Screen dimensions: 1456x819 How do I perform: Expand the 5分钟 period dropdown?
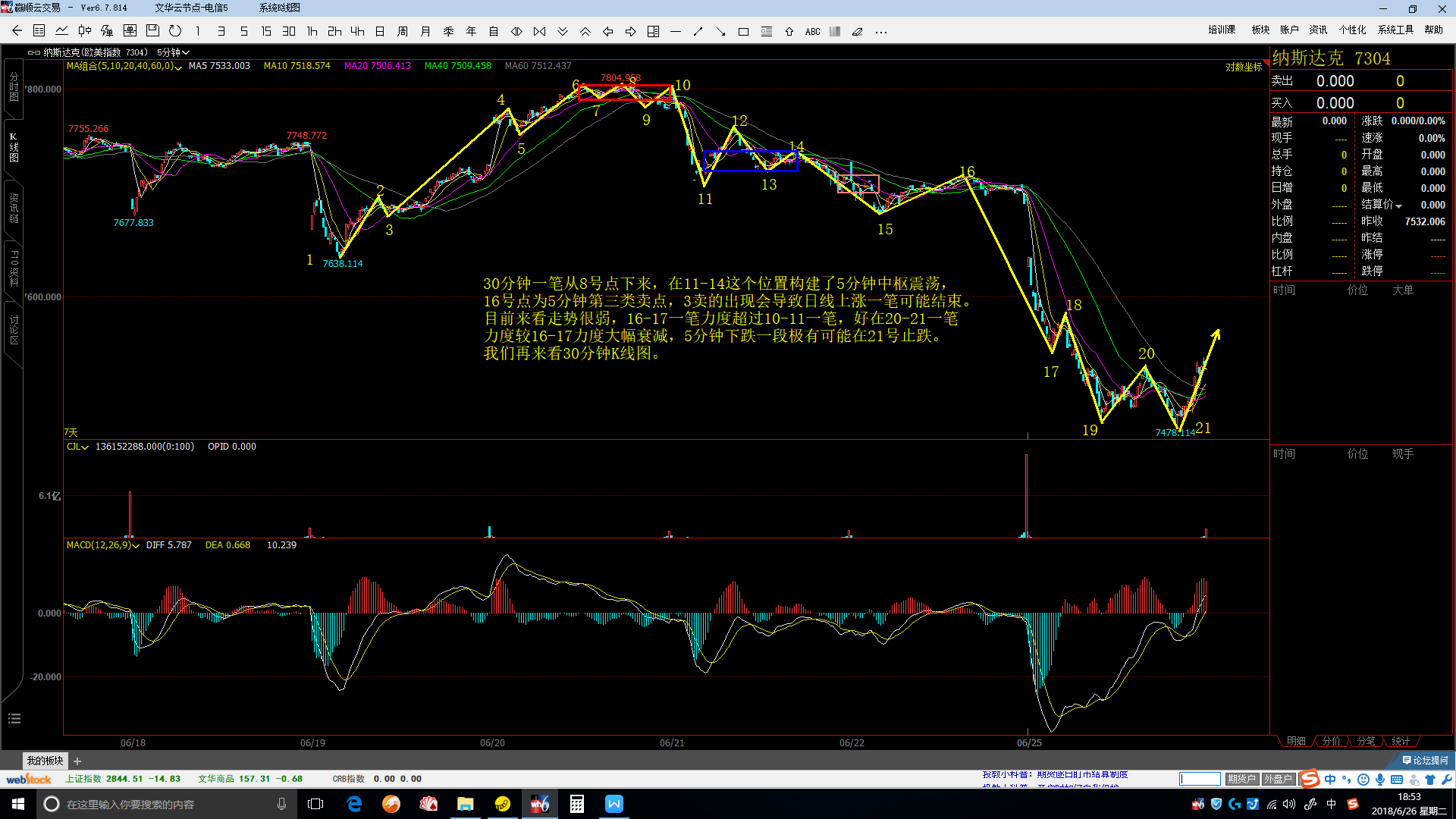click(173, 52)
